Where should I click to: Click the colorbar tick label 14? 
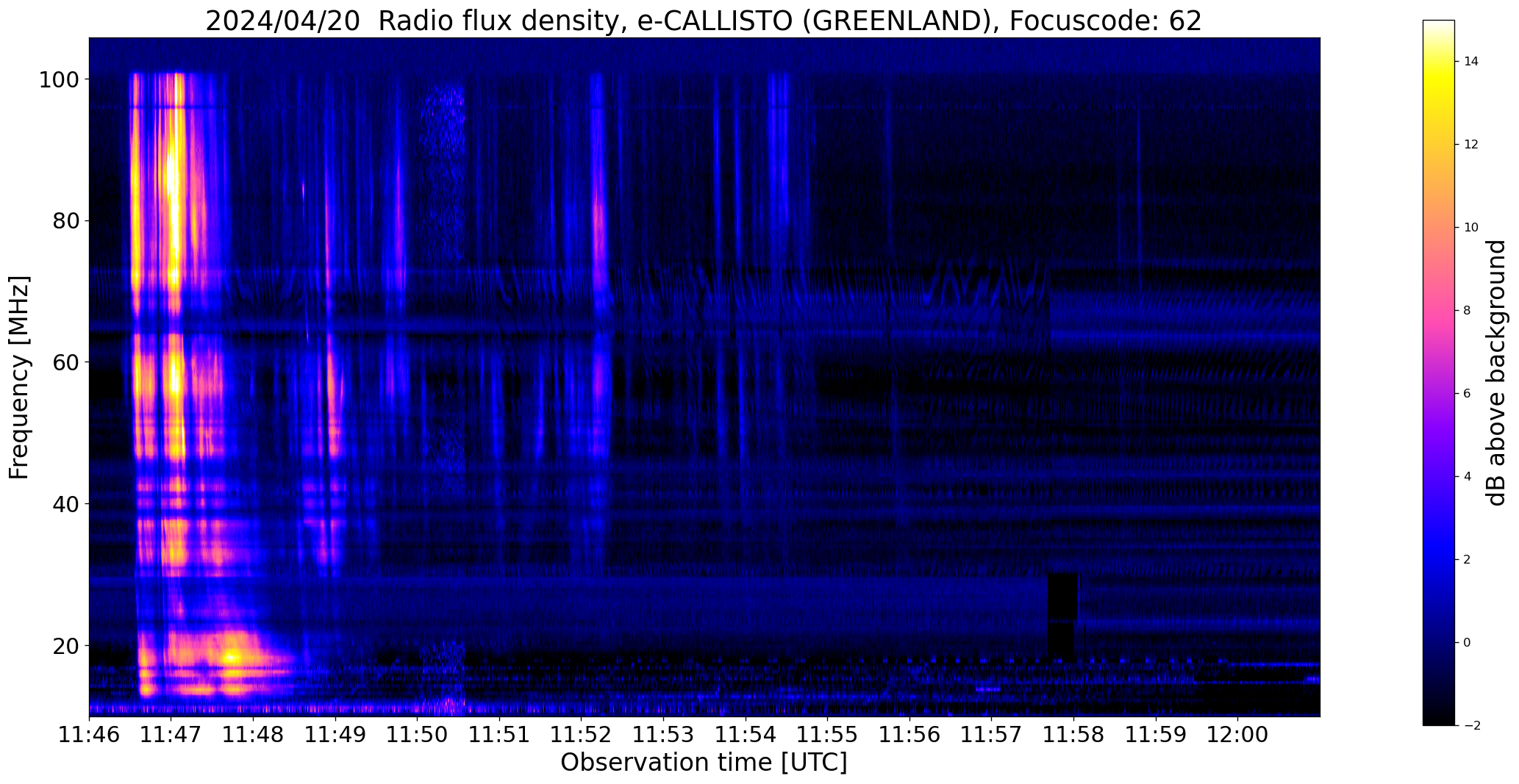point(1471,62)
